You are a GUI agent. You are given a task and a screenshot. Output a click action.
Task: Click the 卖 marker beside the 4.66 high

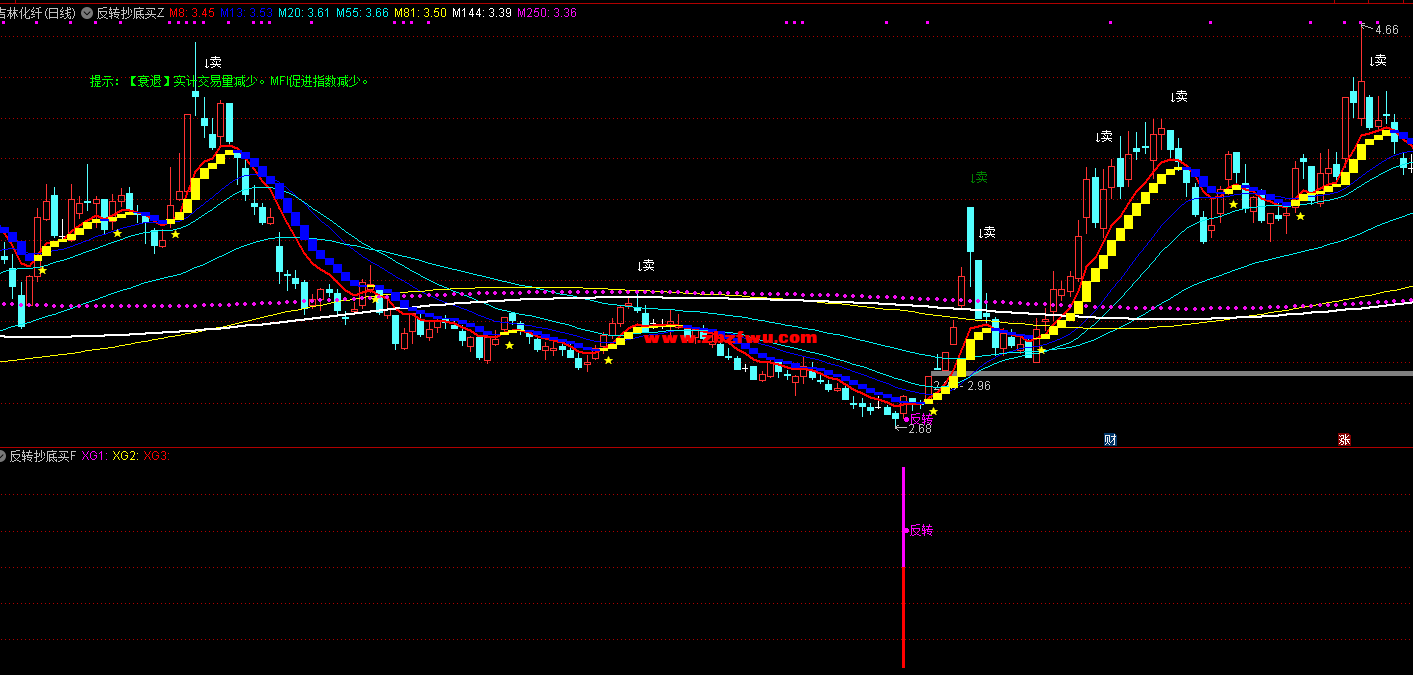click(1380, 60)
